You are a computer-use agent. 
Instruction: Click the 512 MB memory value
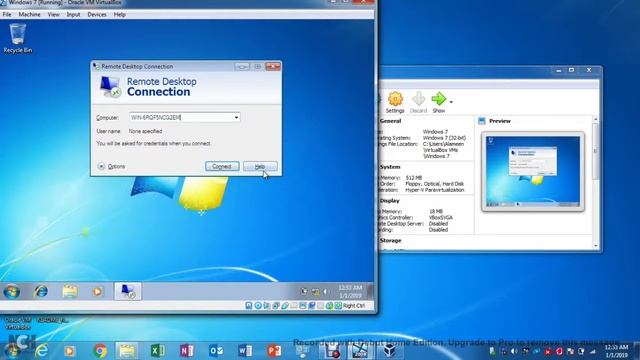pyautogui.click(x=414, y=178)
